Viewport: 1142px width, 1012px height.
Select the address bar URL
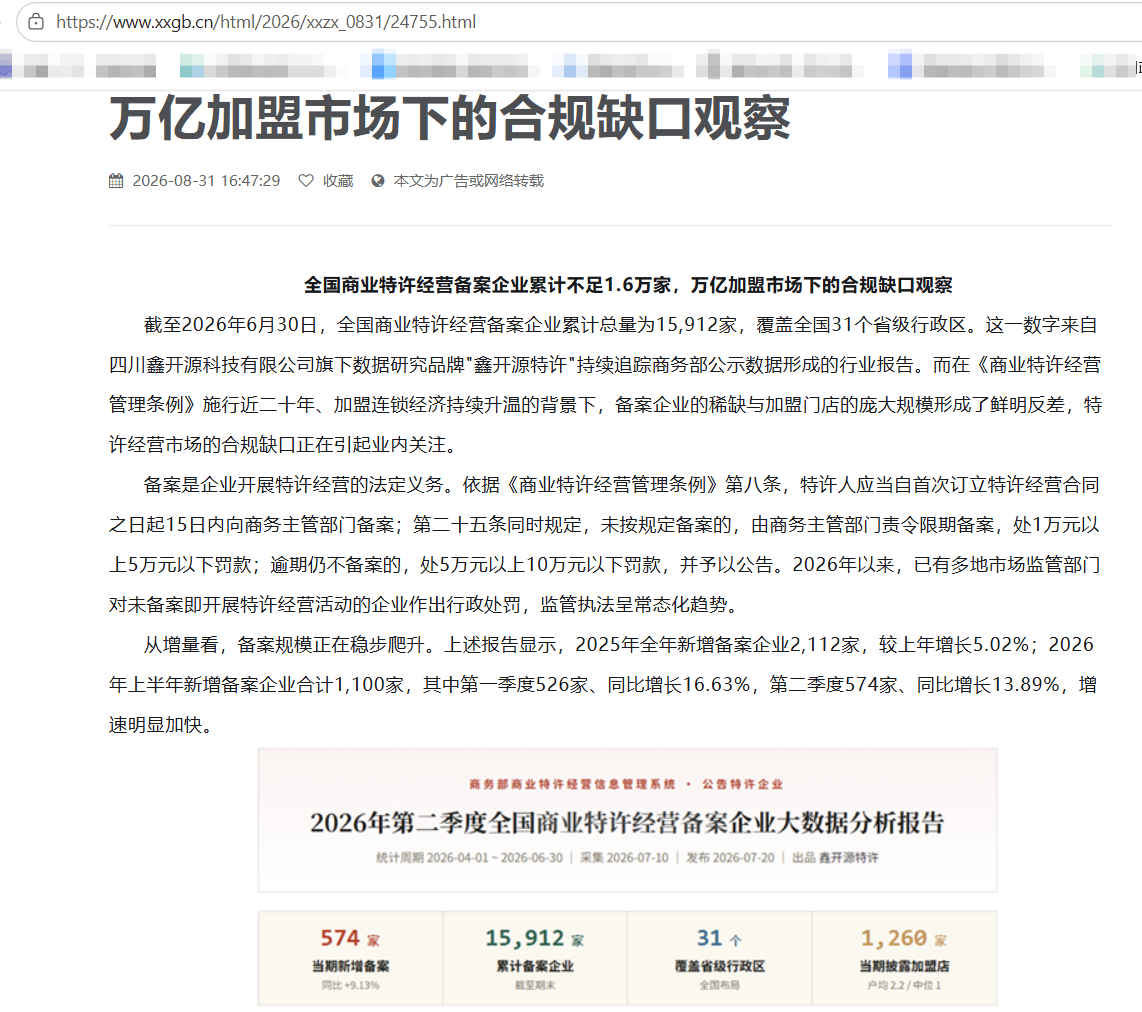[266, 22]
